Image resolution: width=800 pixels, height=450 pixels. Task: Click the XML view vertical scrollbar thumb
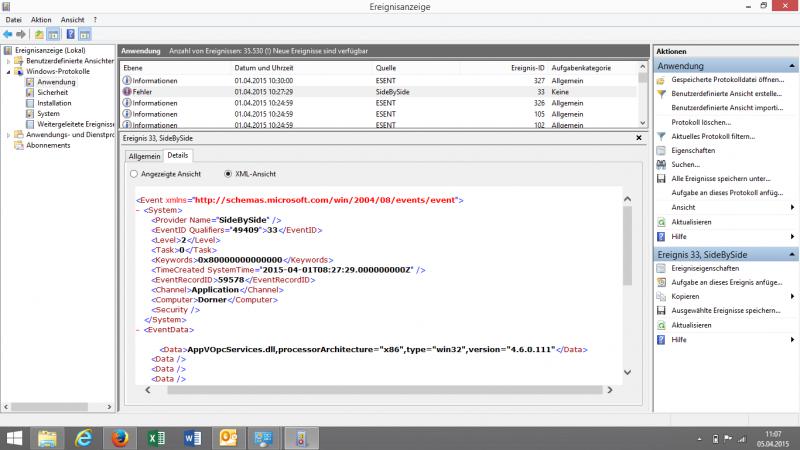(x=628, y=245)
